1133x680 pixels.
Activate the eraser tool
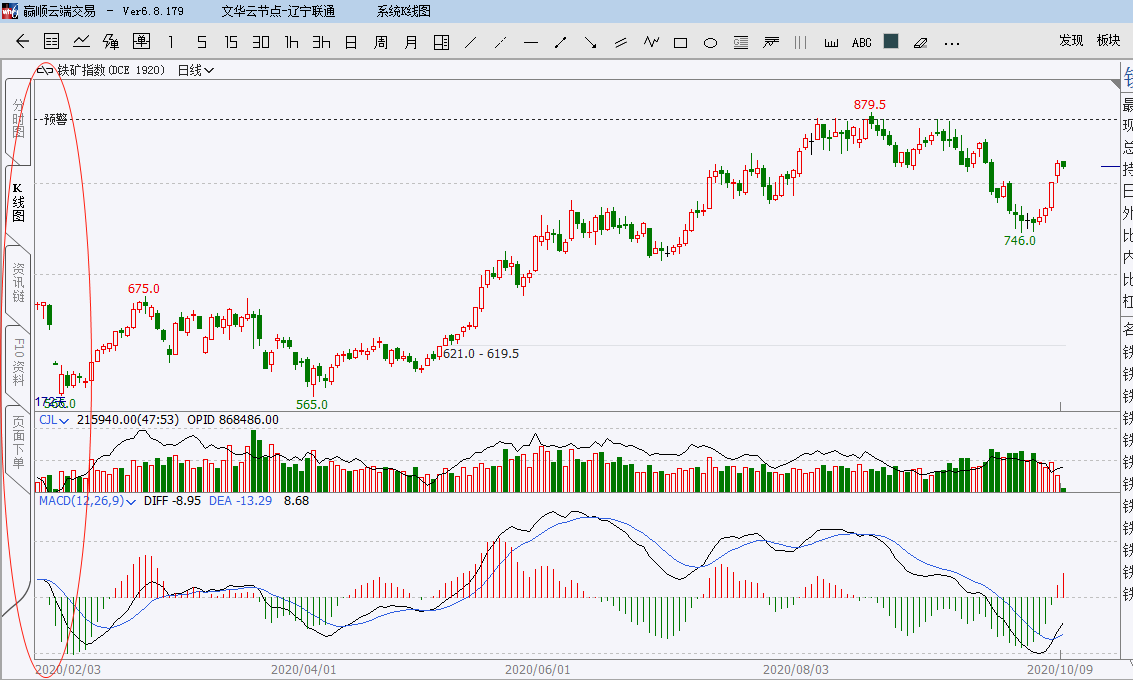pyautogui.click(x=921, y=42)
